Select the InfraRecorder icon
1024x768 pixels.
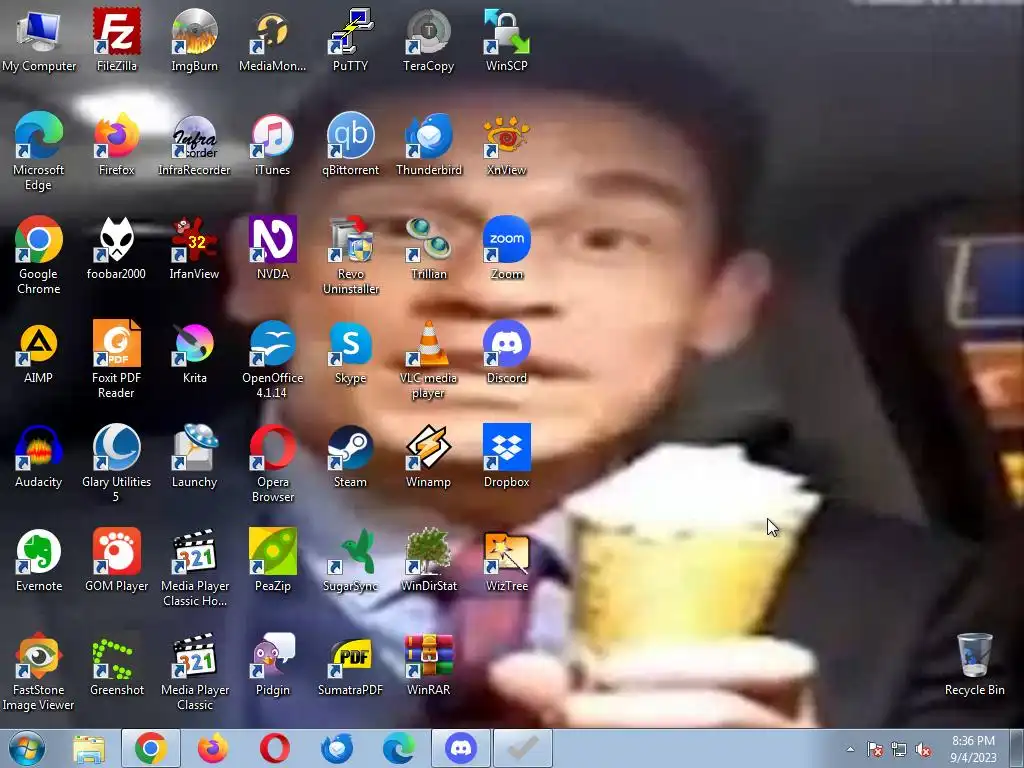point(195,144)
